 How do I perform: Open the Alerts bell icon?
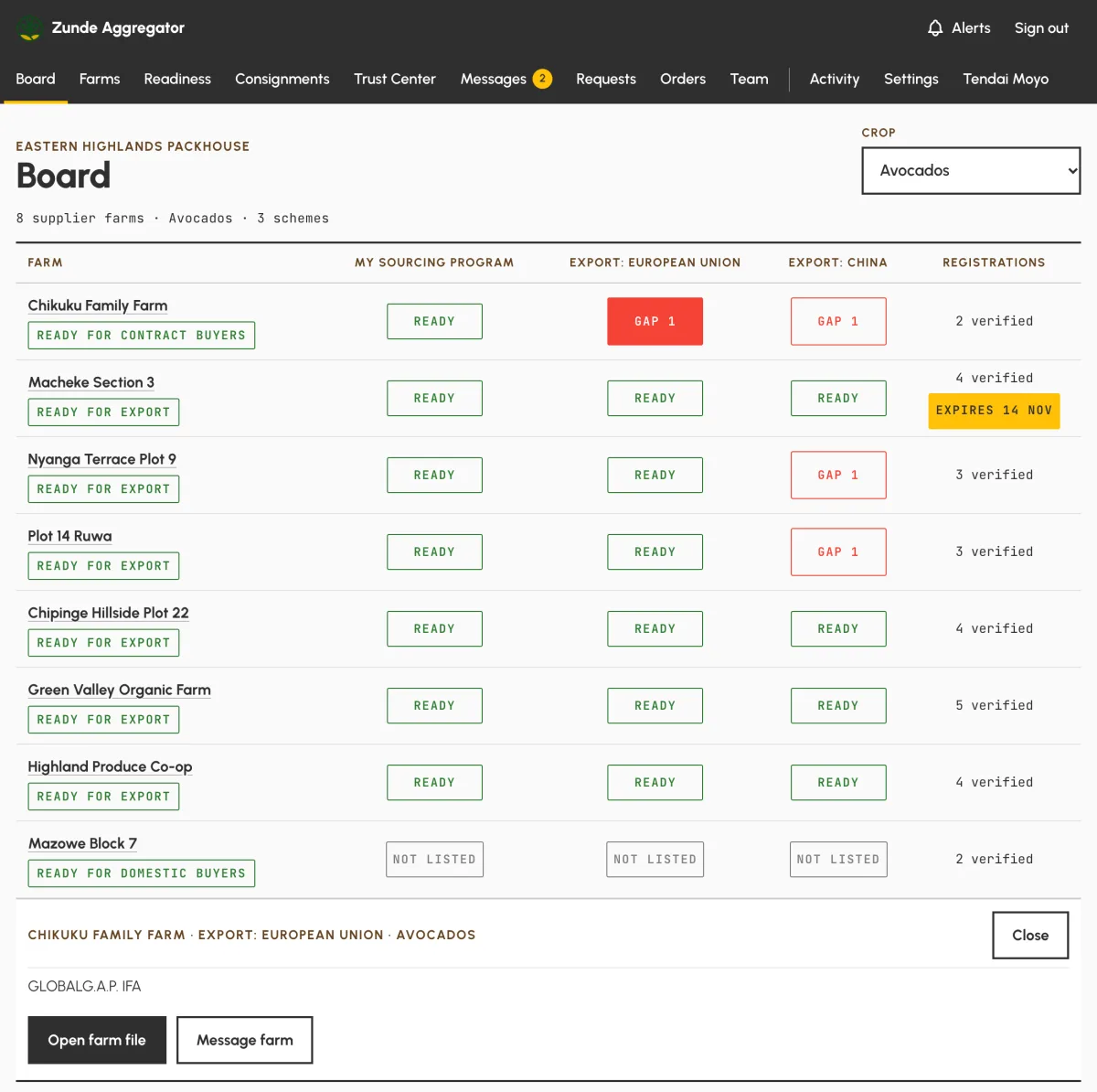(935, 28)
